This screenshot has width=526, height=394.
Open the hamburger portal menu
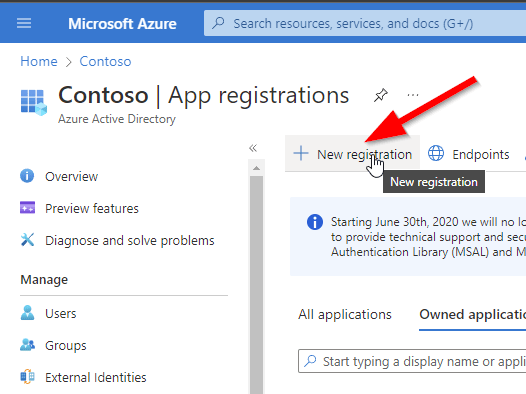tap(24, 23)
